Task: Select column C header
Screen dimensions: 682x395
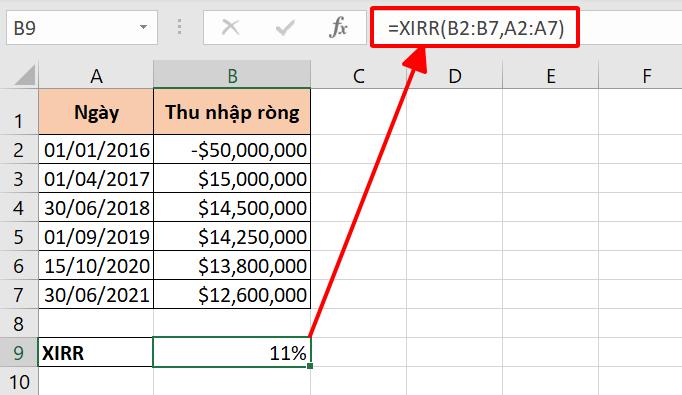Action: [x=358, y=76]
